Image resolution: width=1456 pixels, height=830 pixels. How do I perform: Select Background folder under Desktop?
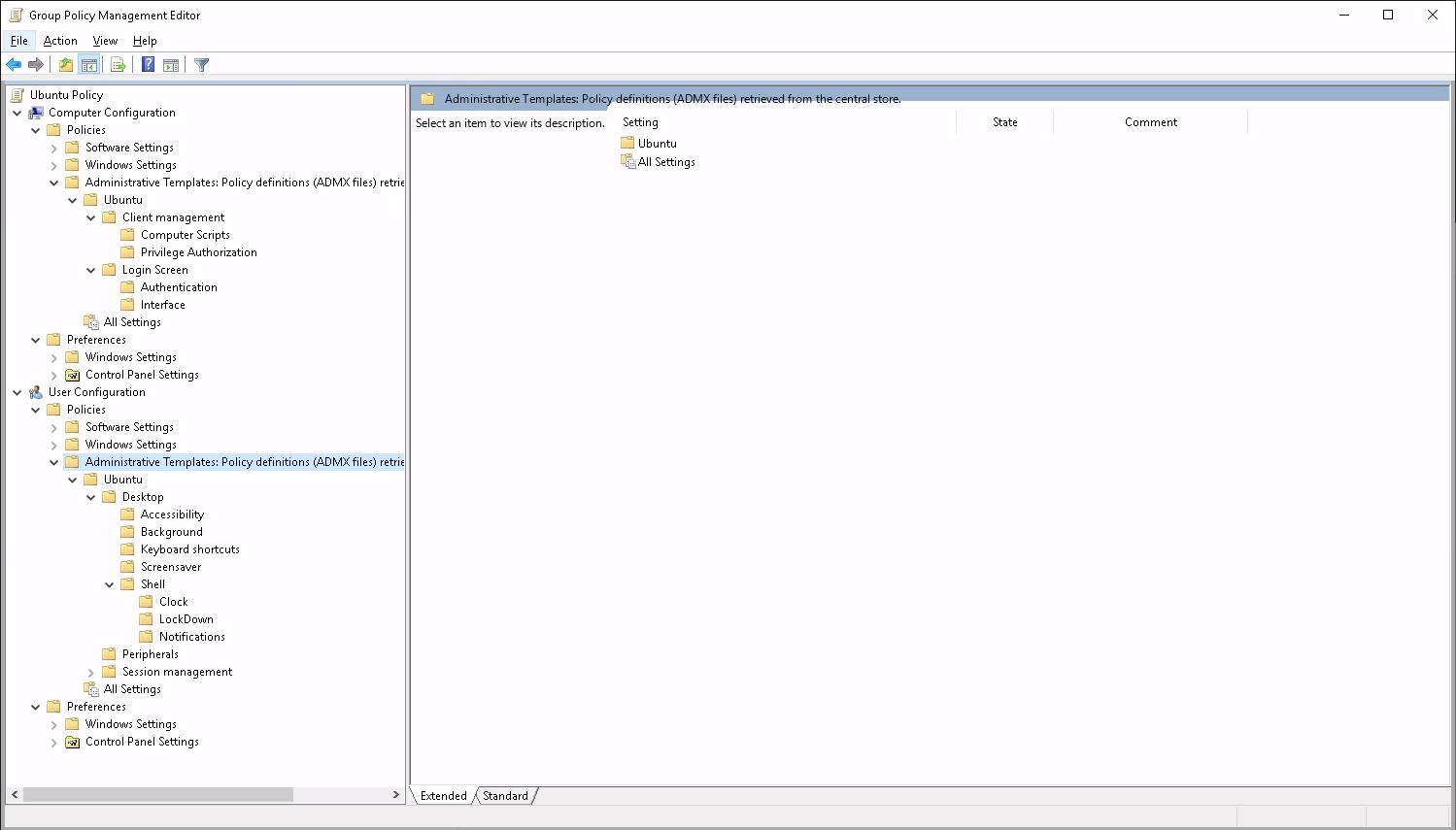coord(172,532)
